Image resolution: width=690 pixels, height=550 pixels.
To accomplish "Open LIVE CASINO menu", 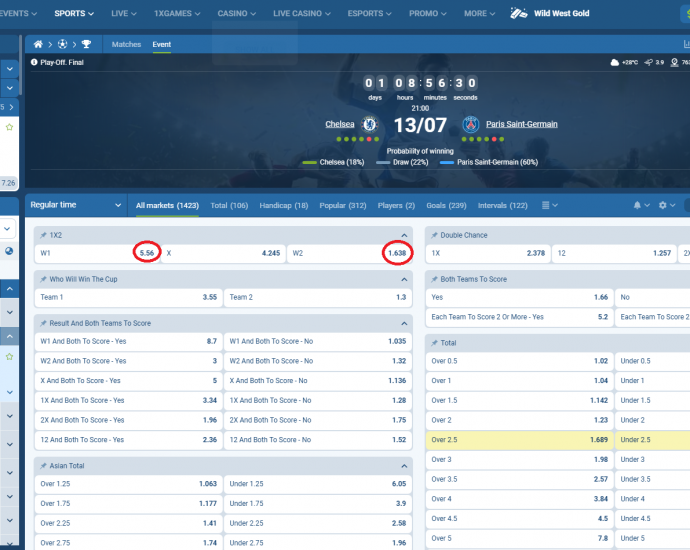I will (301, 14).
